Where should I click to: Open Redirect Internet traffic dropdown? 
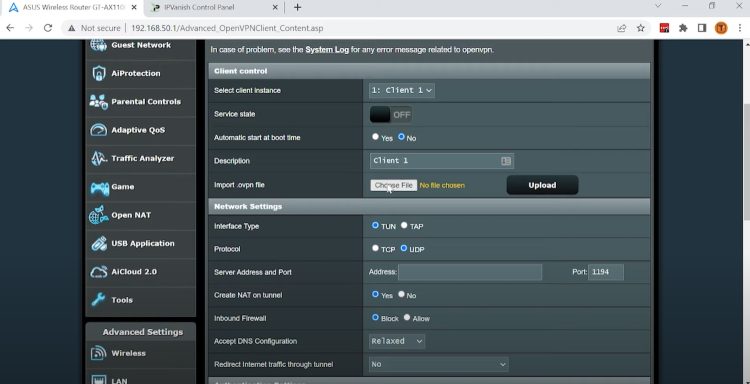click(439, 364)
